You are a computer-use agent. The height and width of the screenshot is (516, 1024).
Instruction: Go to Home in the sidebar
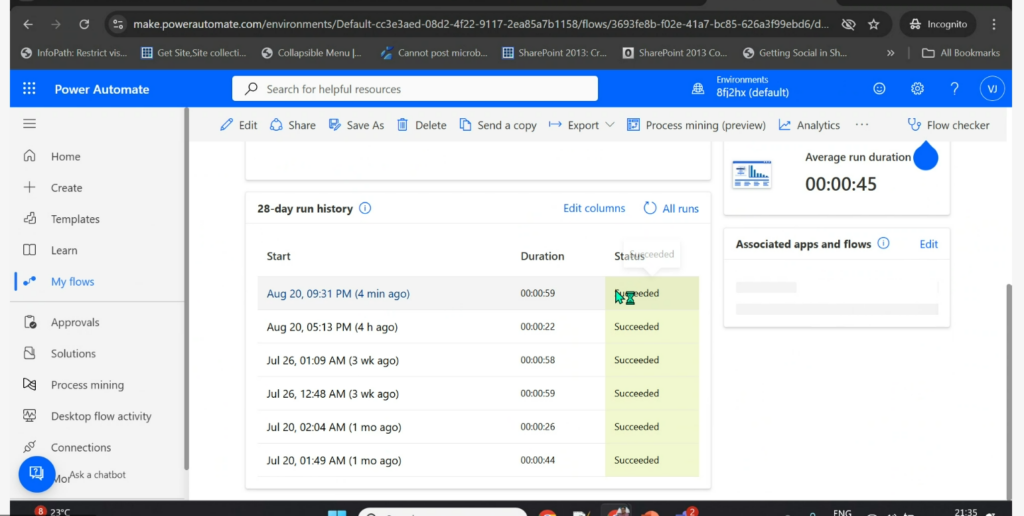click(65, 157)
